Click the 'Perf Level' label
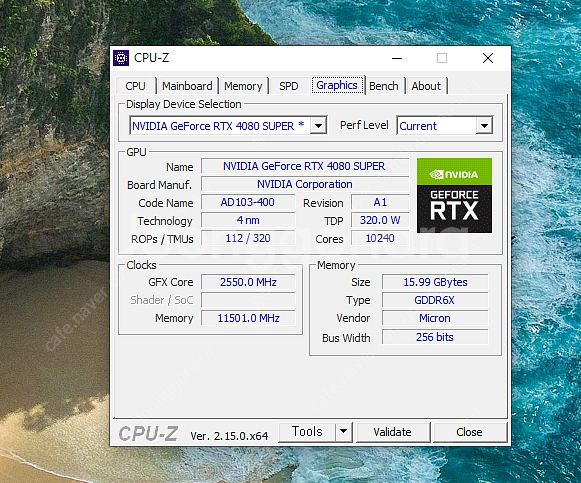581x483 pixels. 364,125
